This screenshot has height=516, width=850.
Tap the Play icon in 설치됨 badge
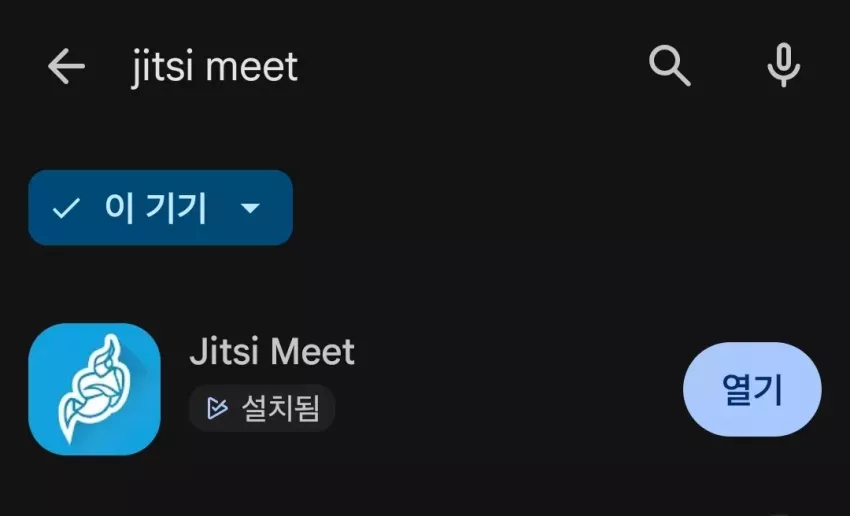click(217, 408)
